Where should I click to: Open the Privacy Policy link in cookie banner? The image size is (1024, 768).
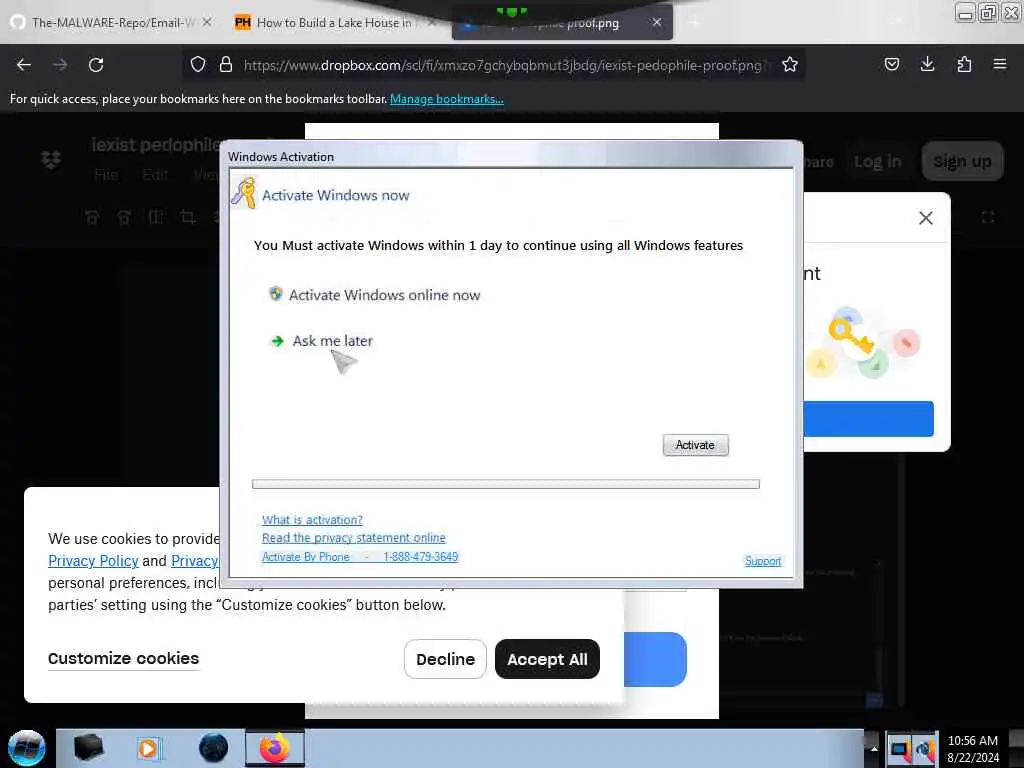point(93,560)
